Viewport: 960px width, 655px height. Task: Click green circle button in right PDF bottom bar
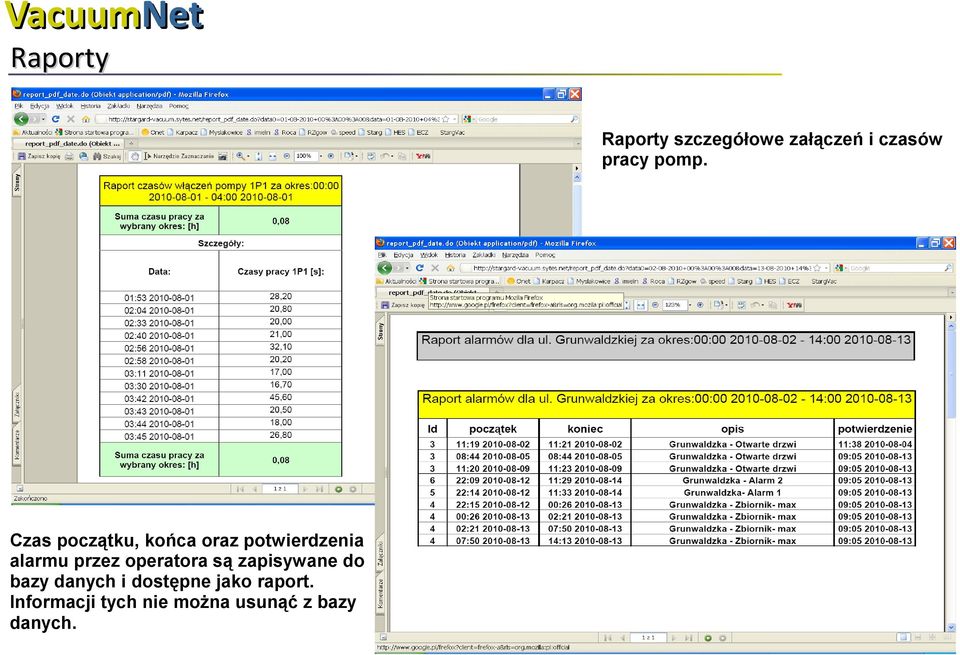708,638
